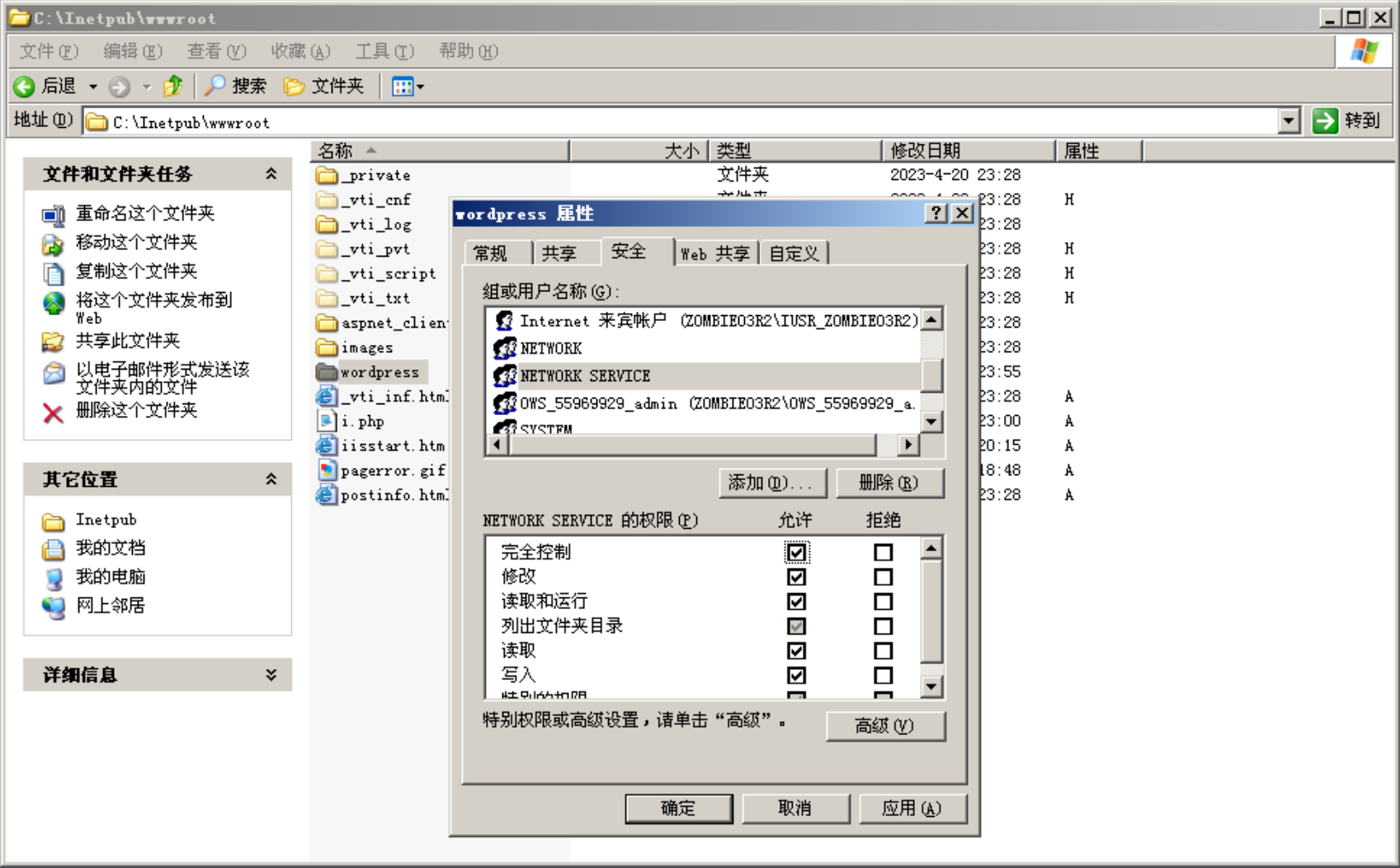This screenshot has width=1400, height=868.
Task: Click the red delete folder icon
Action: [53, 413]
